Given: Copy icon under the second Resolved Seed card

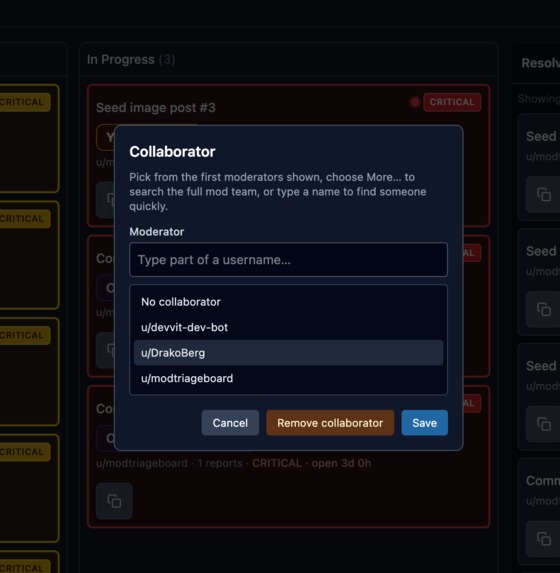Looking at the screenshot, I should (x=544, y=309).
